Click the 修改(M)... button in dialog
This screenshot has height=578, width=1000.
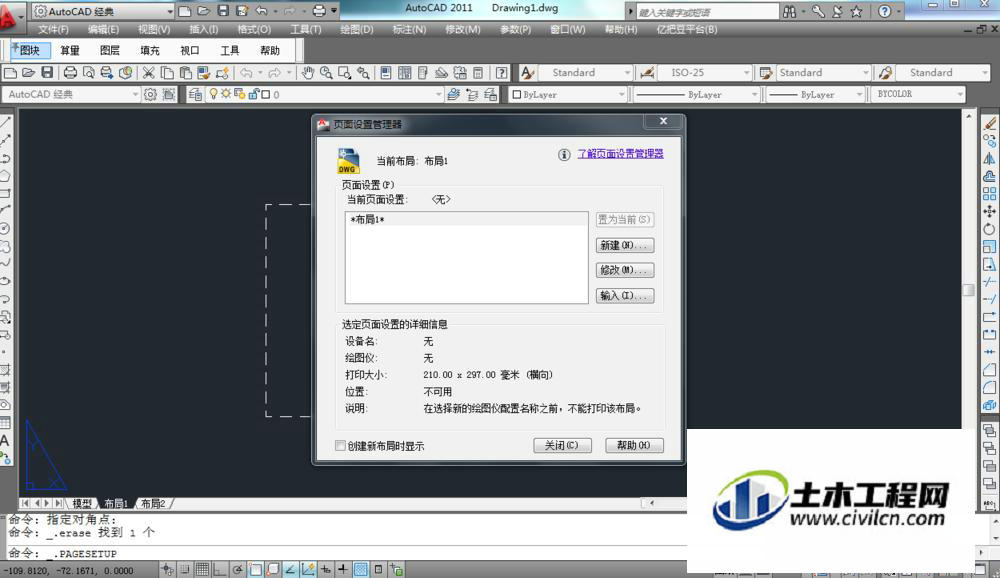[x=624, y=270]
